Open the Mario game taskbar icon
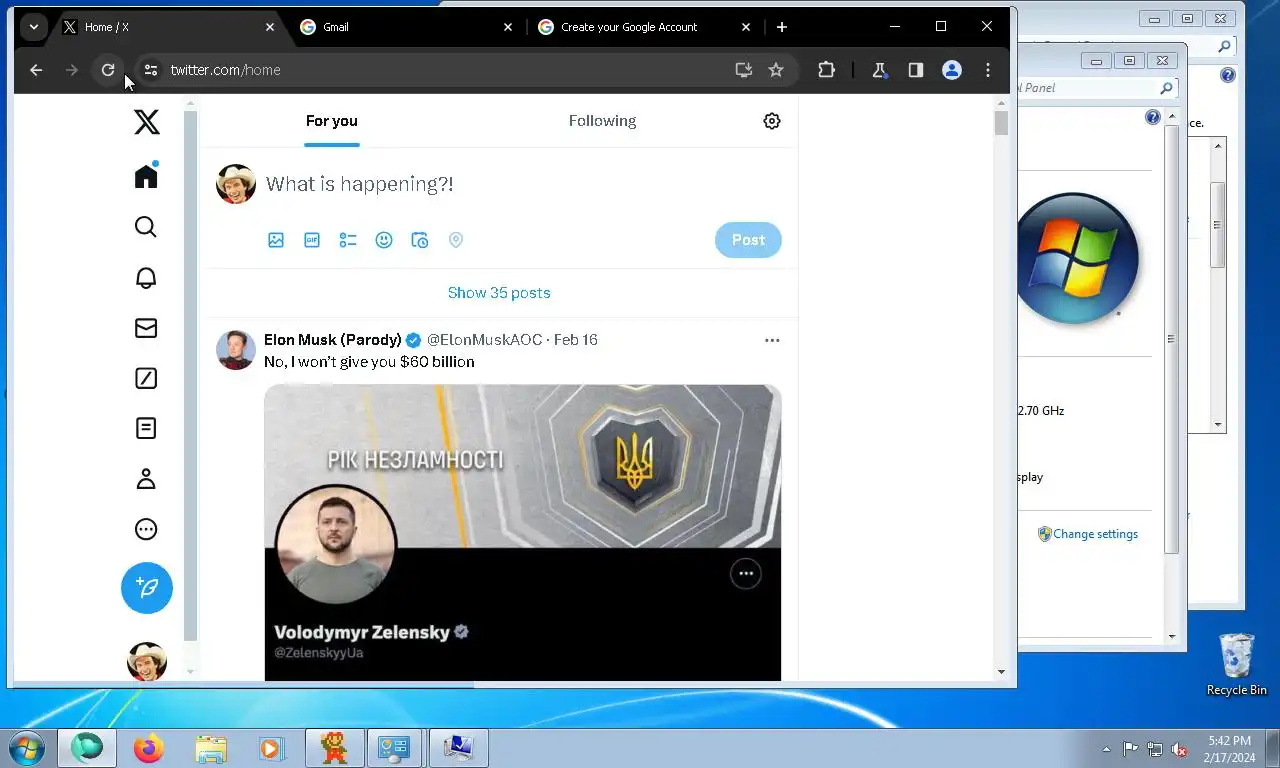The image size is (1280, 768). point(334,748)
